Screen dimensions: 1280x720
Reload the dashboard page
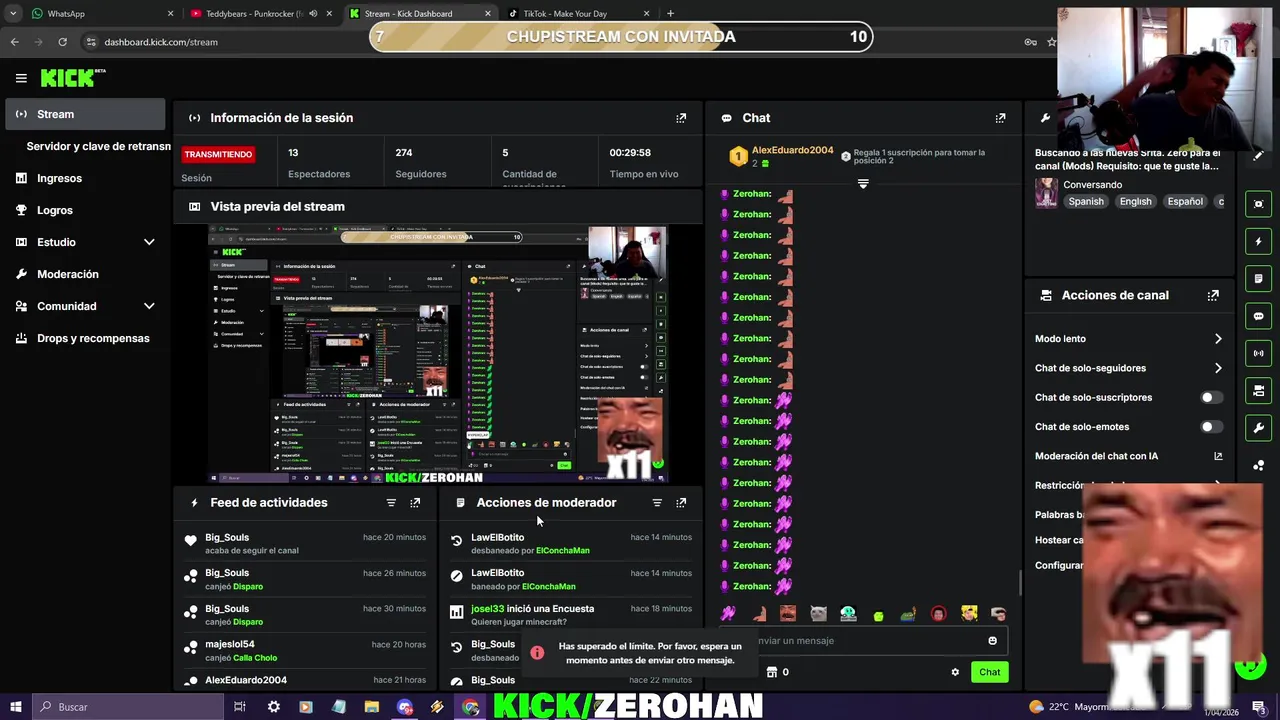pyautogui.click(x=62, y=42)
